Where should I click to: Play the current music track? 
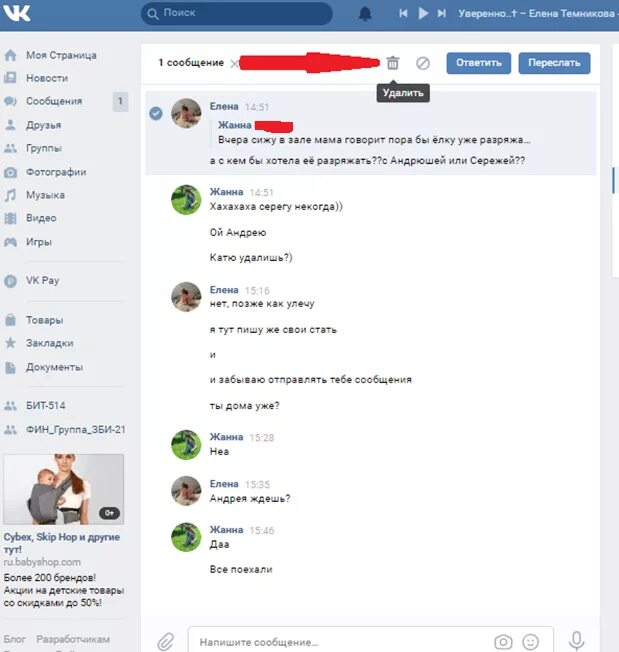click(423, 13)
